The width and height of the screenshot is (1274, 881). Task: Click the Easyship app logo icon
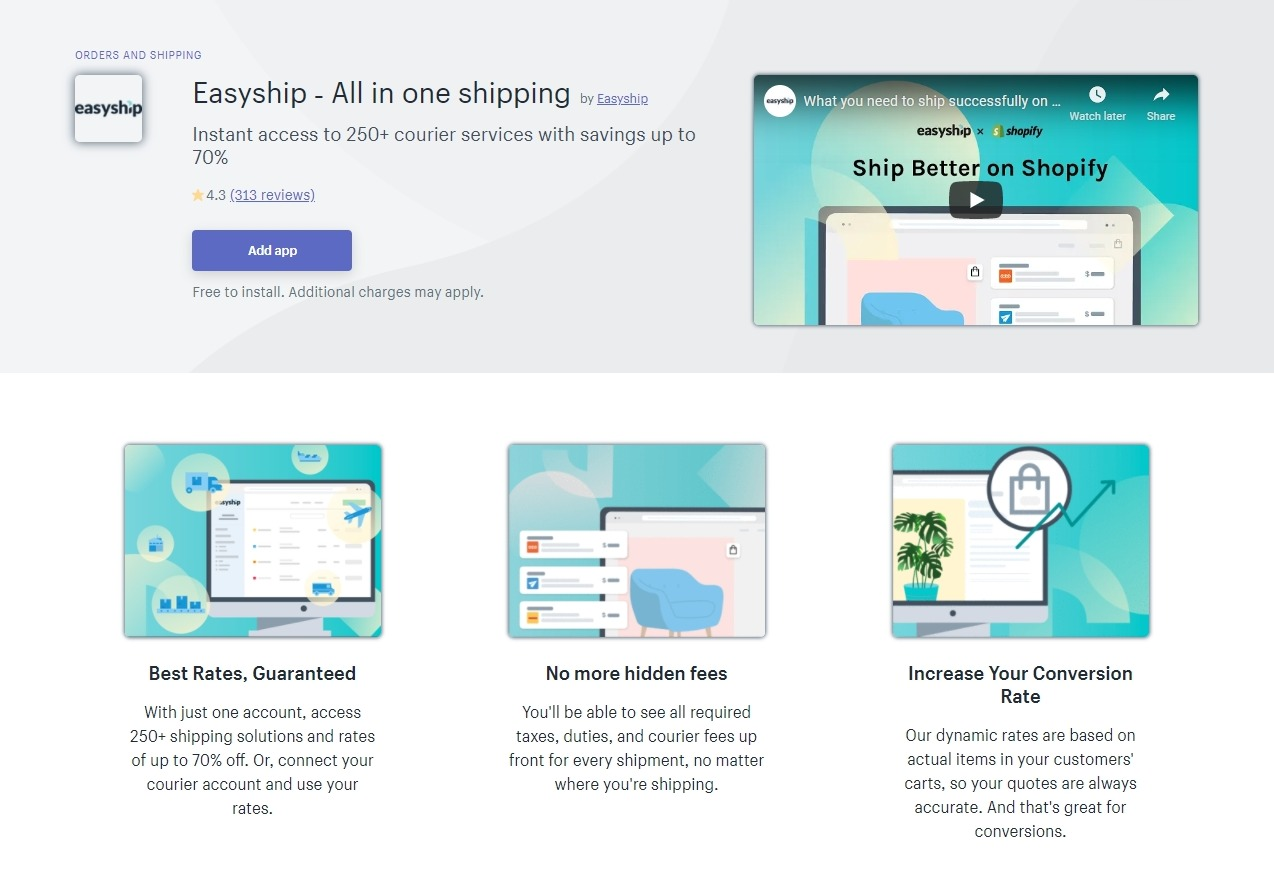click(108, 108)
